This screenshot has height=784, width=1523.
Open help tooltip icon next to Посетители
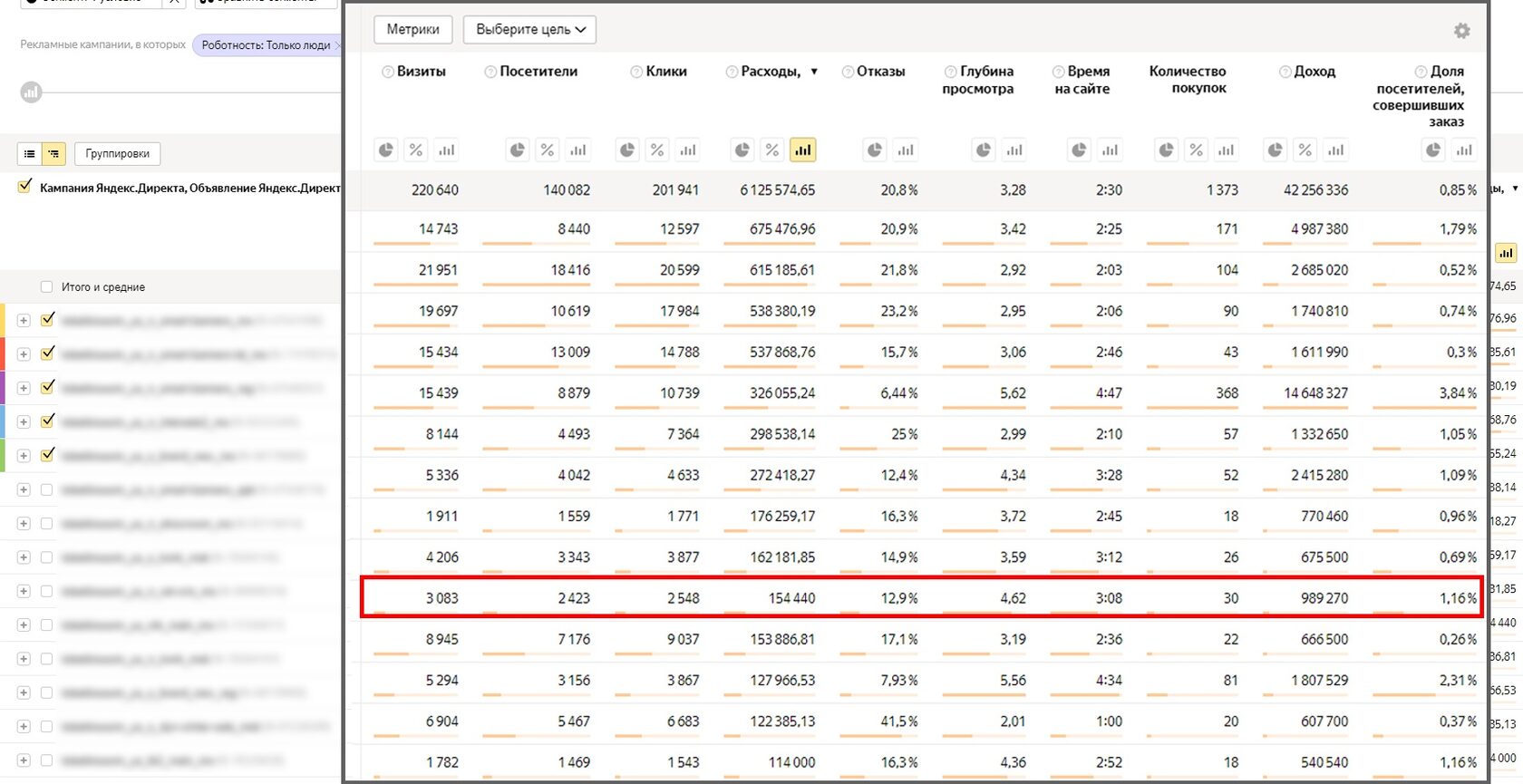(490, 72)
